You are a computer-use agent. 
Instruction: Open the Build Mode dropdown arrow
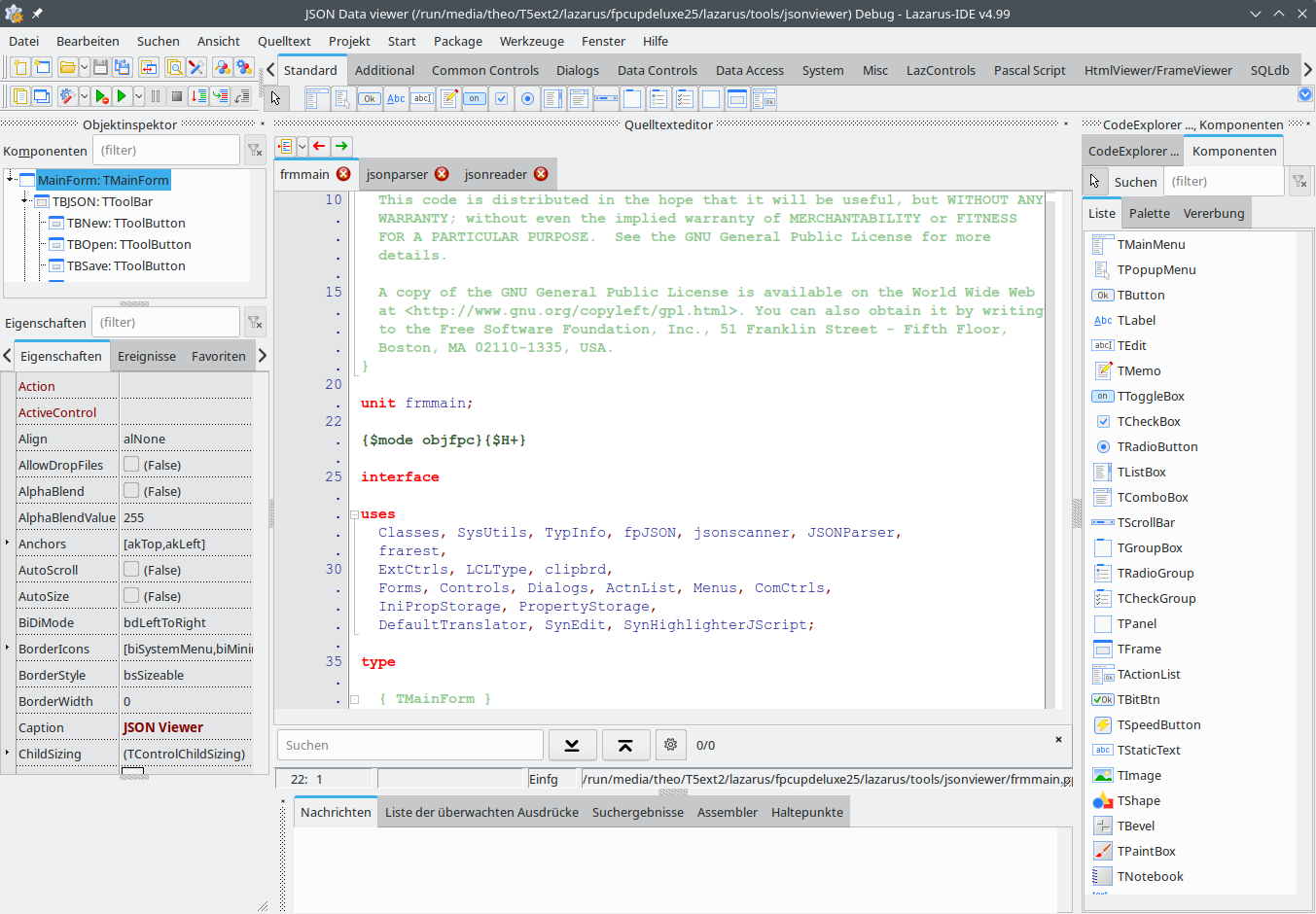(x=85, y=96)
